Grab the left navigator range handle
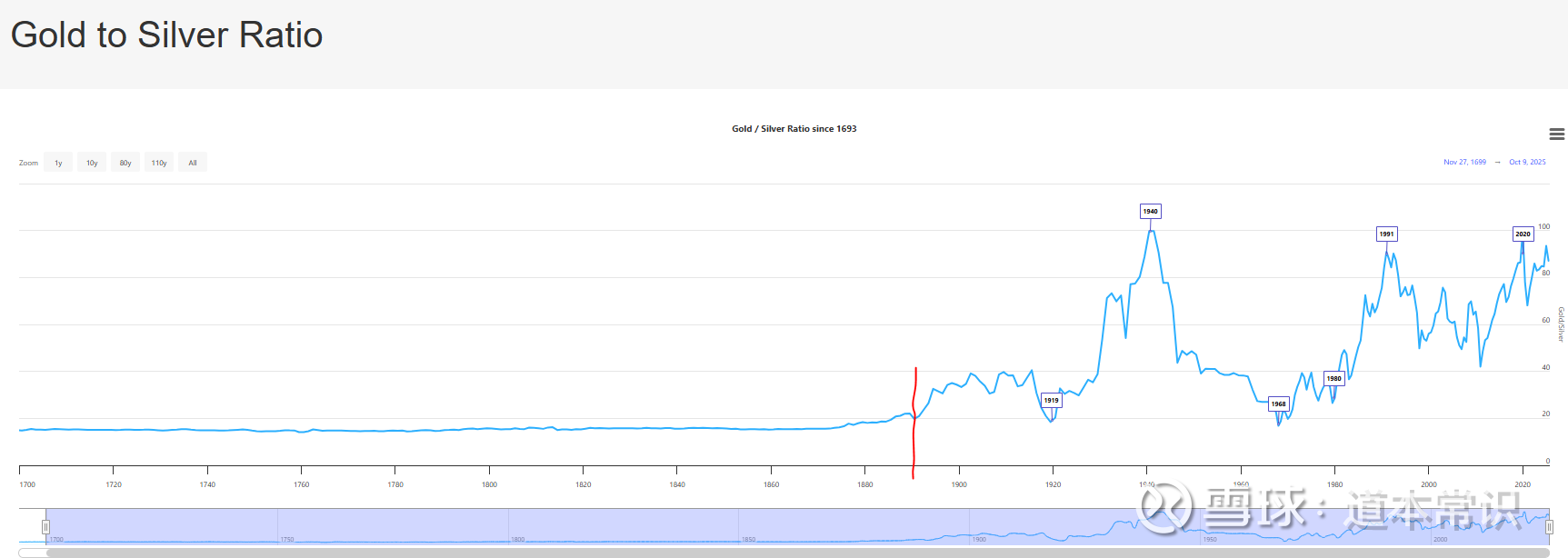The image size is (1568, 558). pos(45,526)
